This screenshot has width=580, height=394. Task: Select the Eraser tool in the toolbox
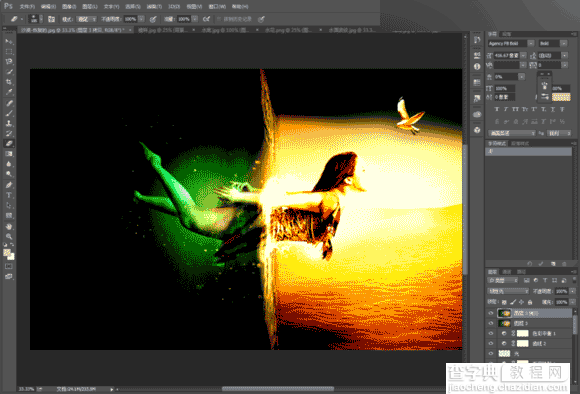point(9,144)
